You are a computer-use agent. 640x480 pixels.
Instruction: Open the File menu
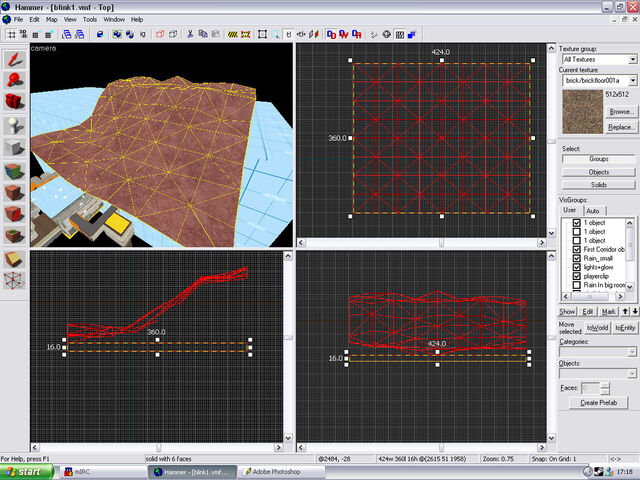[18, 20]
